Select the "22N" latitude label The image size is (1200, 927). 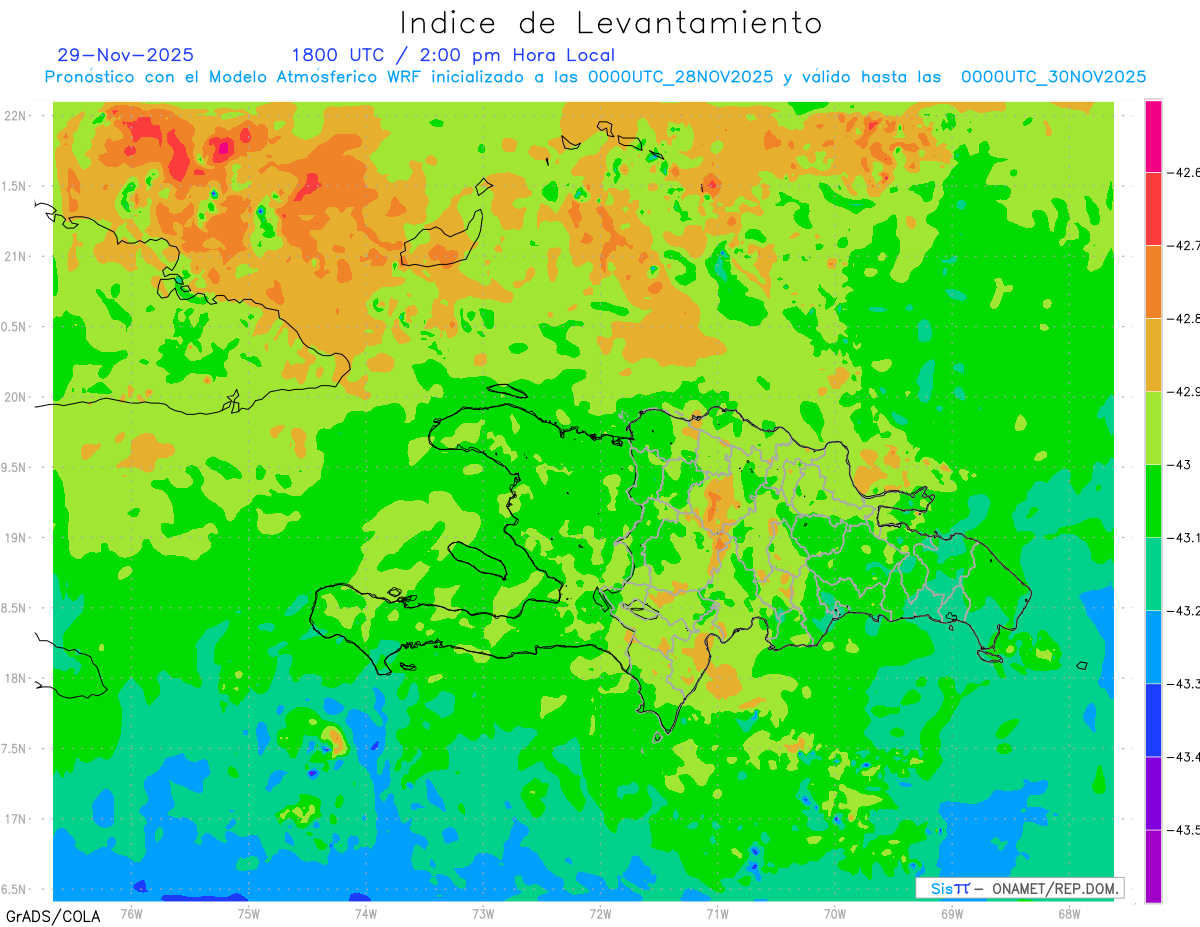(16, 115)
